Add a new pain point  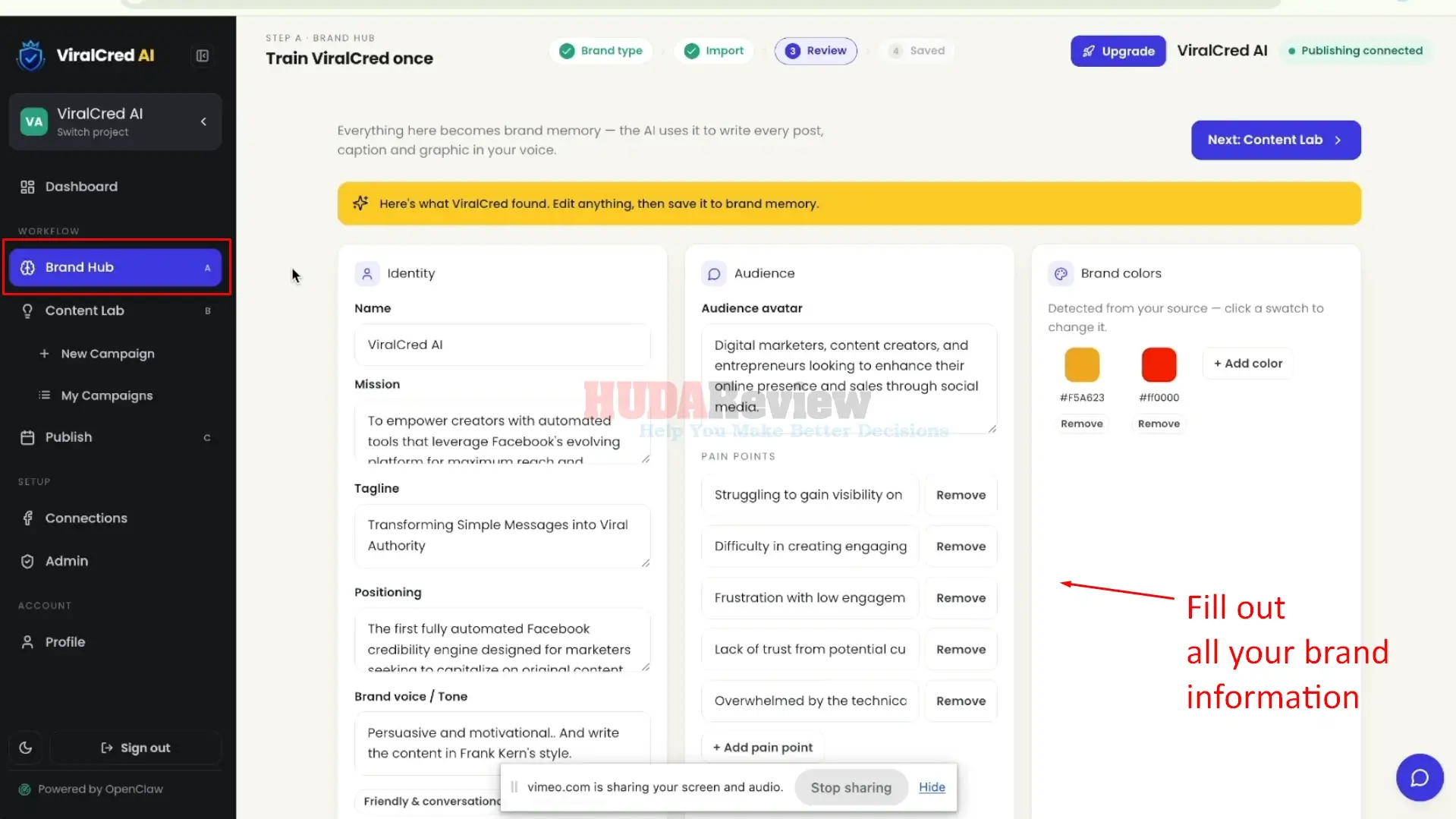(763, 748)
